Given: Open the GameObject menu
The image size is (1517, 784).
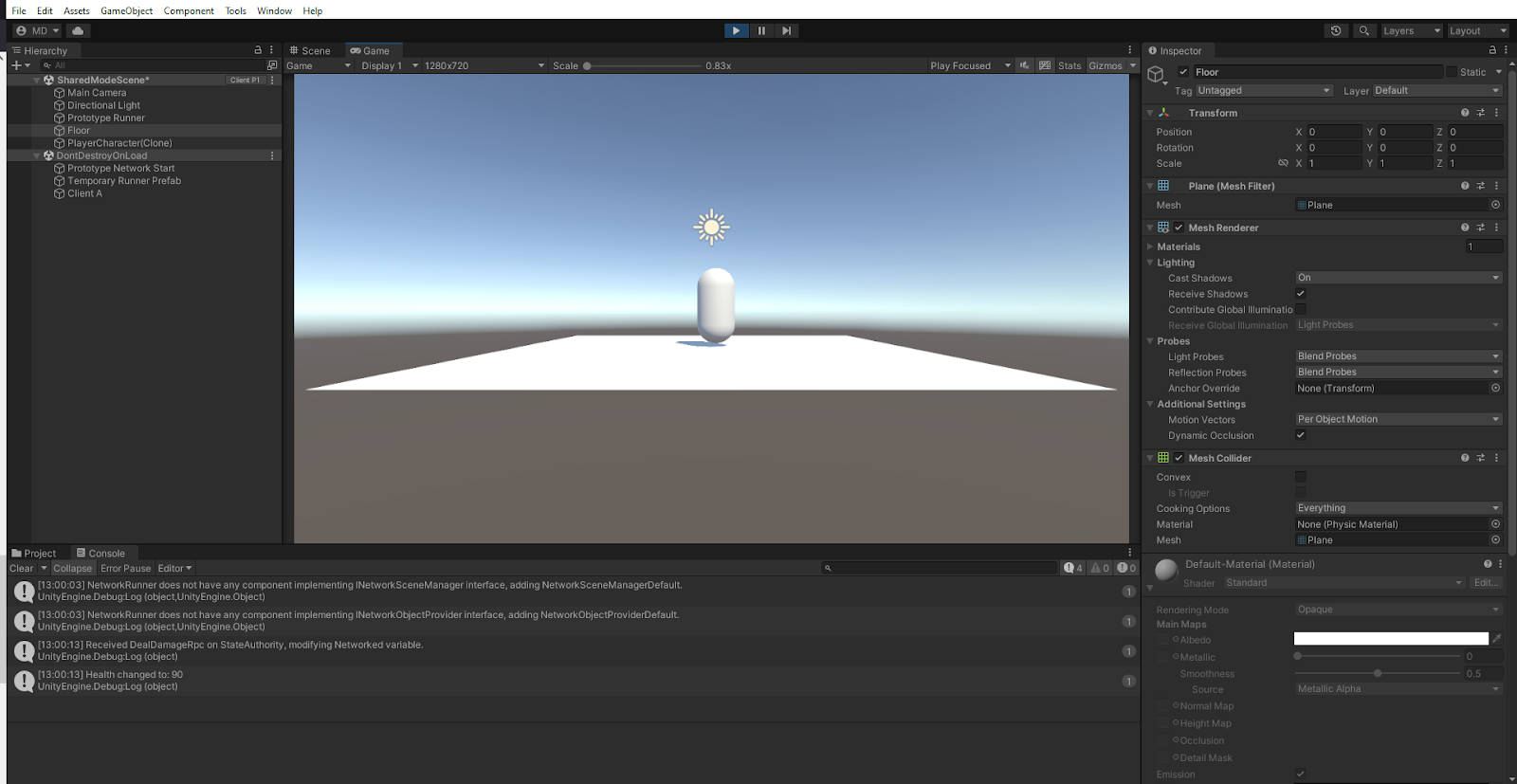Looking at the screenshot, I should 126,10.
